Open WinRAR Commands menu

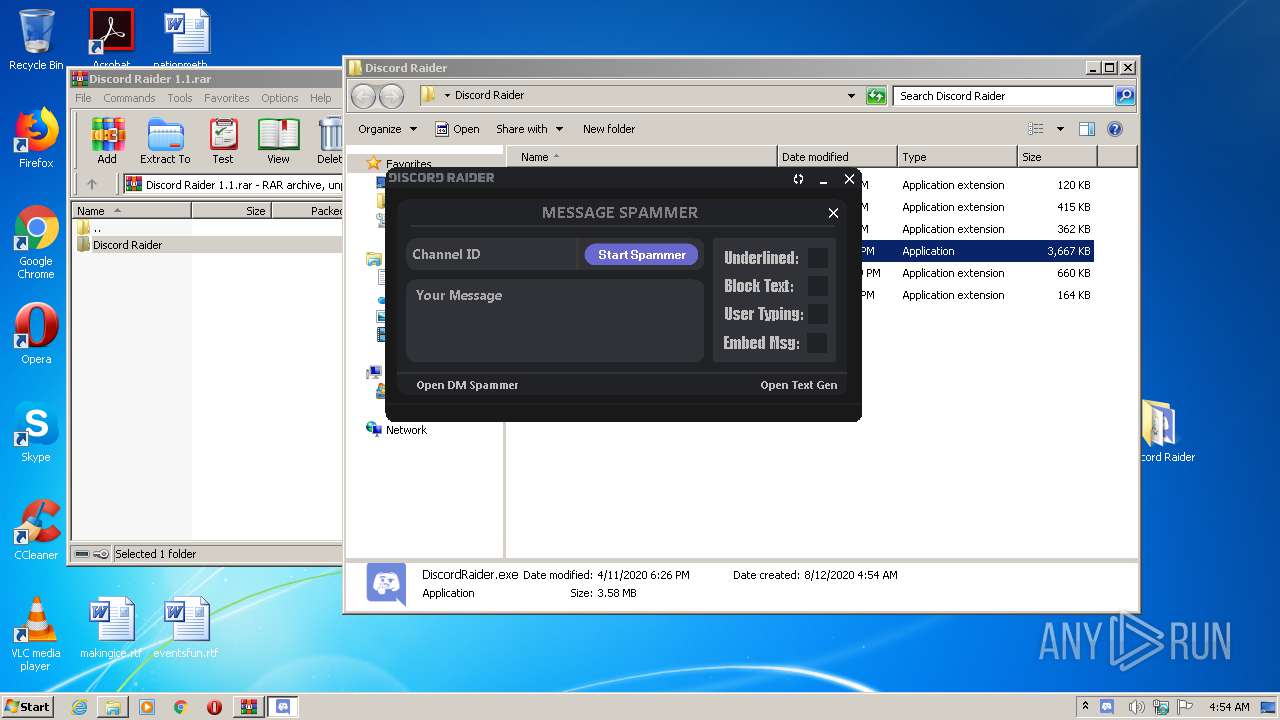point(129,98)
